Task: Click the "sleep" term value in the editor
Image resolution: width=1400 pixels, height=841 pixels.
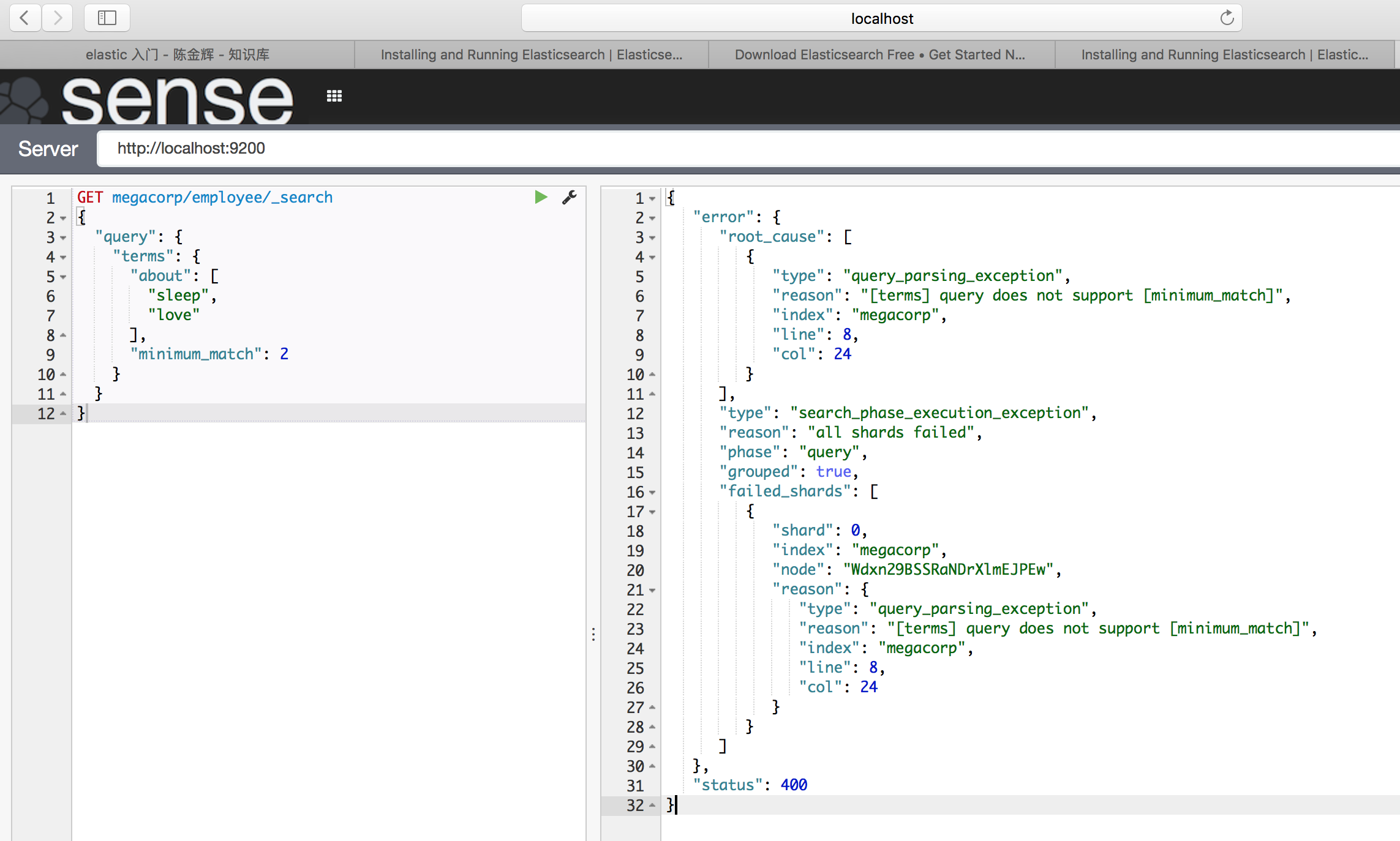Action: pyautogui.click(x=179, y=296)
